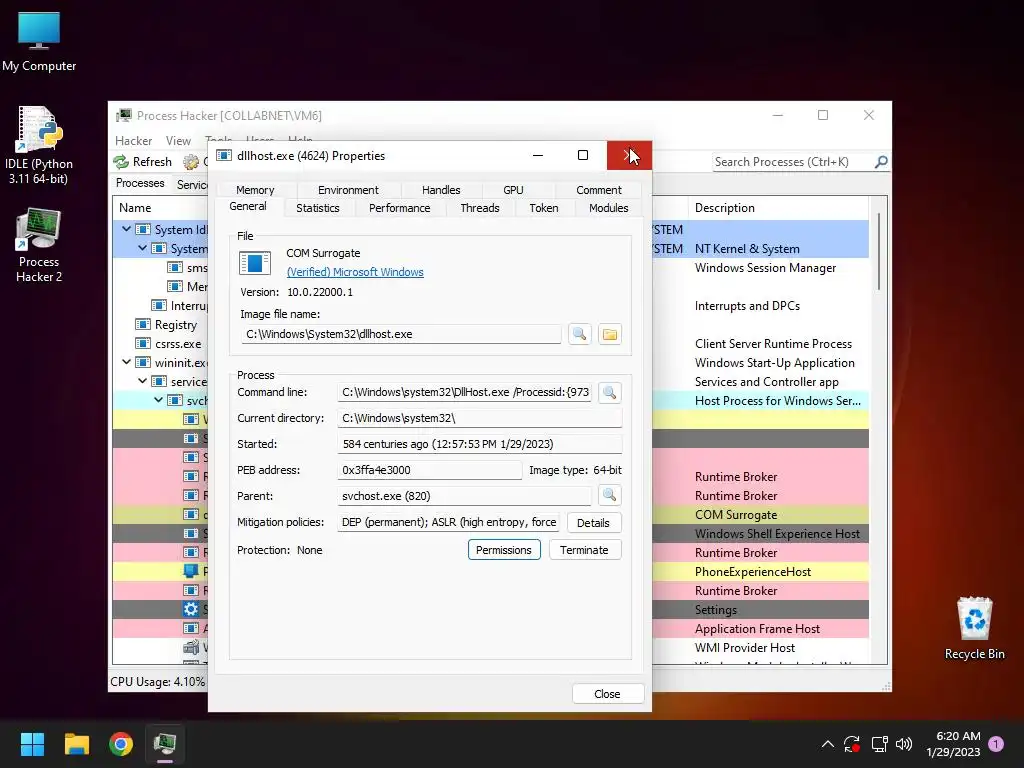Click Process Hacker taskbar icon
Image resolution: width=1024 pixels, height=768 pixels.
click(x=165, y=744)
